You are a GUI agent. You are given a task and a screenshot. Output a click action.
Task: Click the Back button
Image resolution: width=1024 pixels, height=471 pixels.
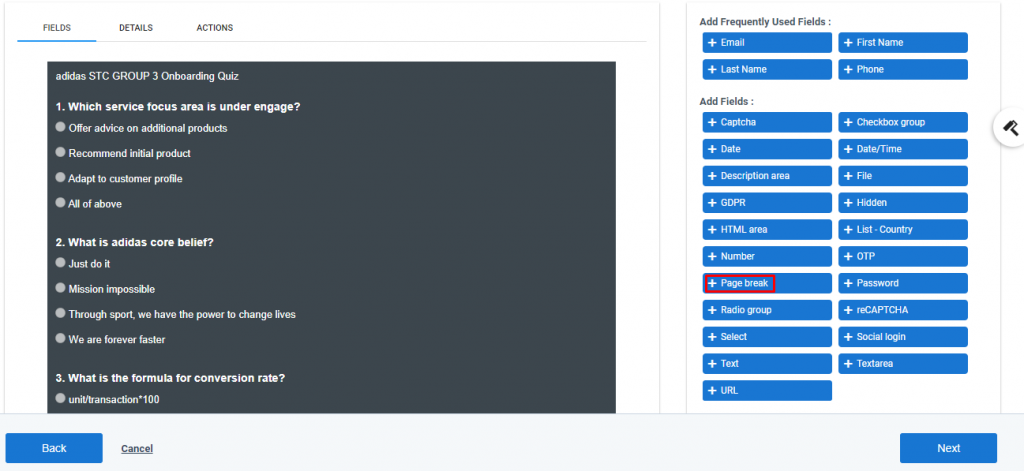point(54,448)
